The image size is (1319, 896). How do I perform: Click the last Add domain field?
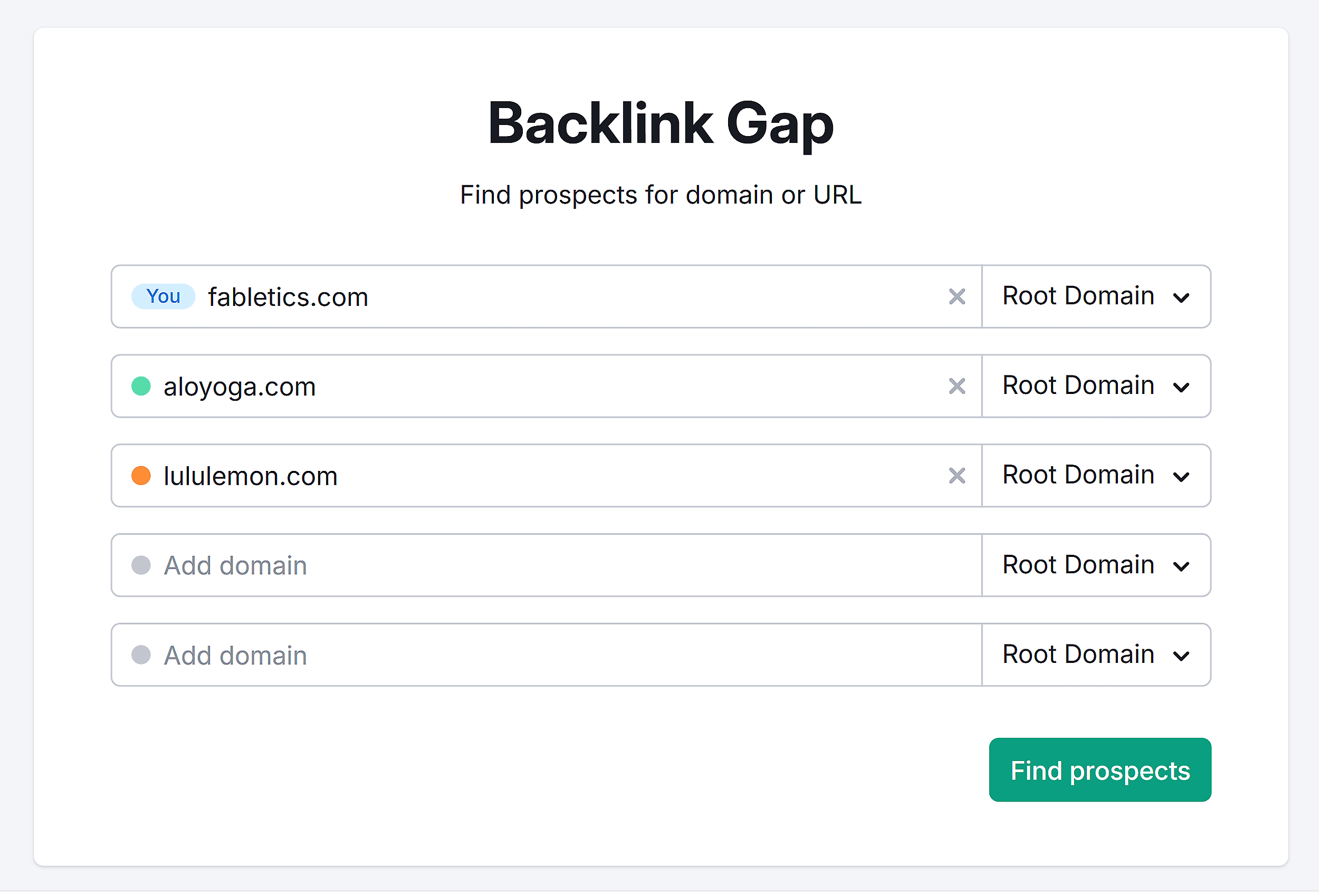coord(547,655)
